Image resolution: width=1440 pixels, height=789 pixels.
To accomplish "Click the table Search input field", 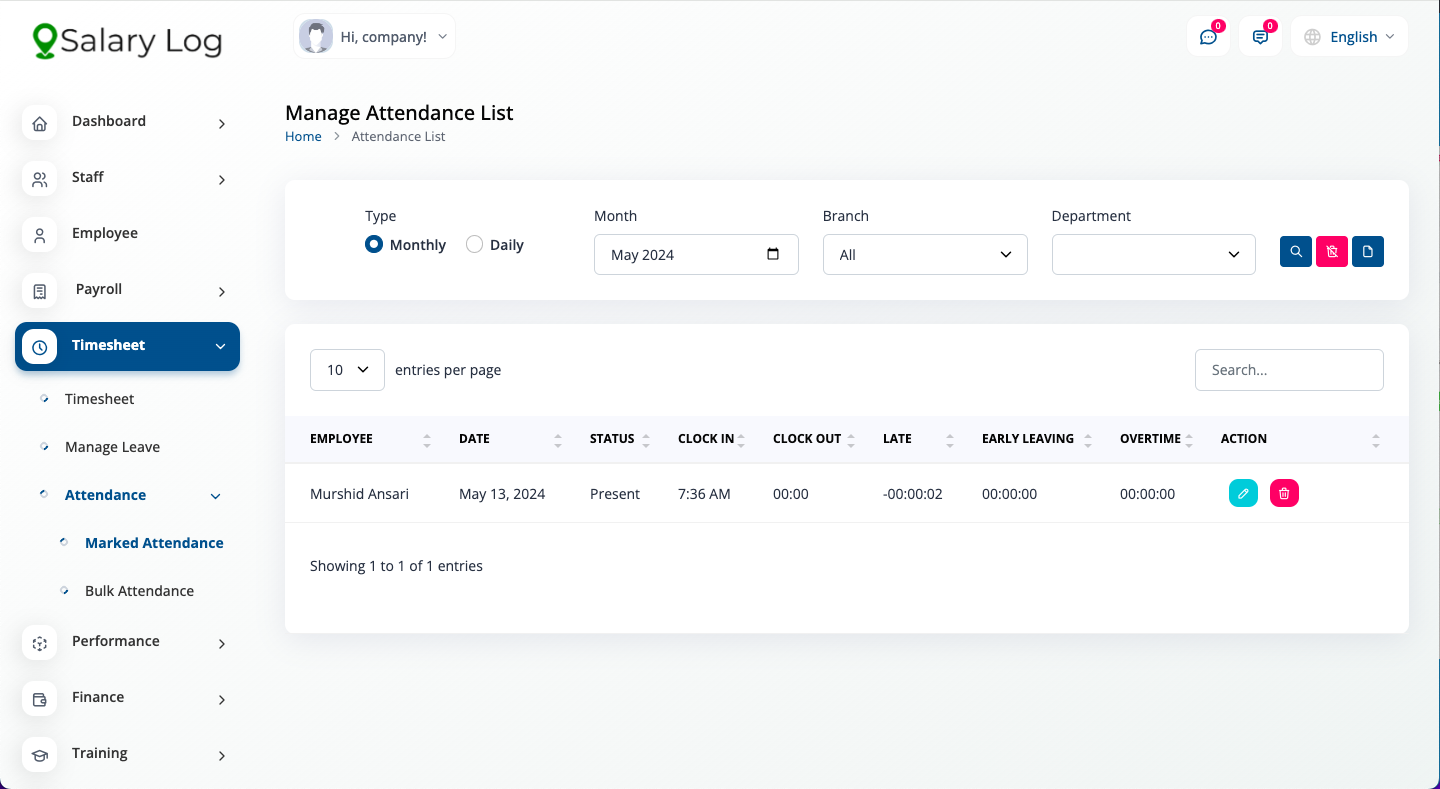I will [1288, 370].
